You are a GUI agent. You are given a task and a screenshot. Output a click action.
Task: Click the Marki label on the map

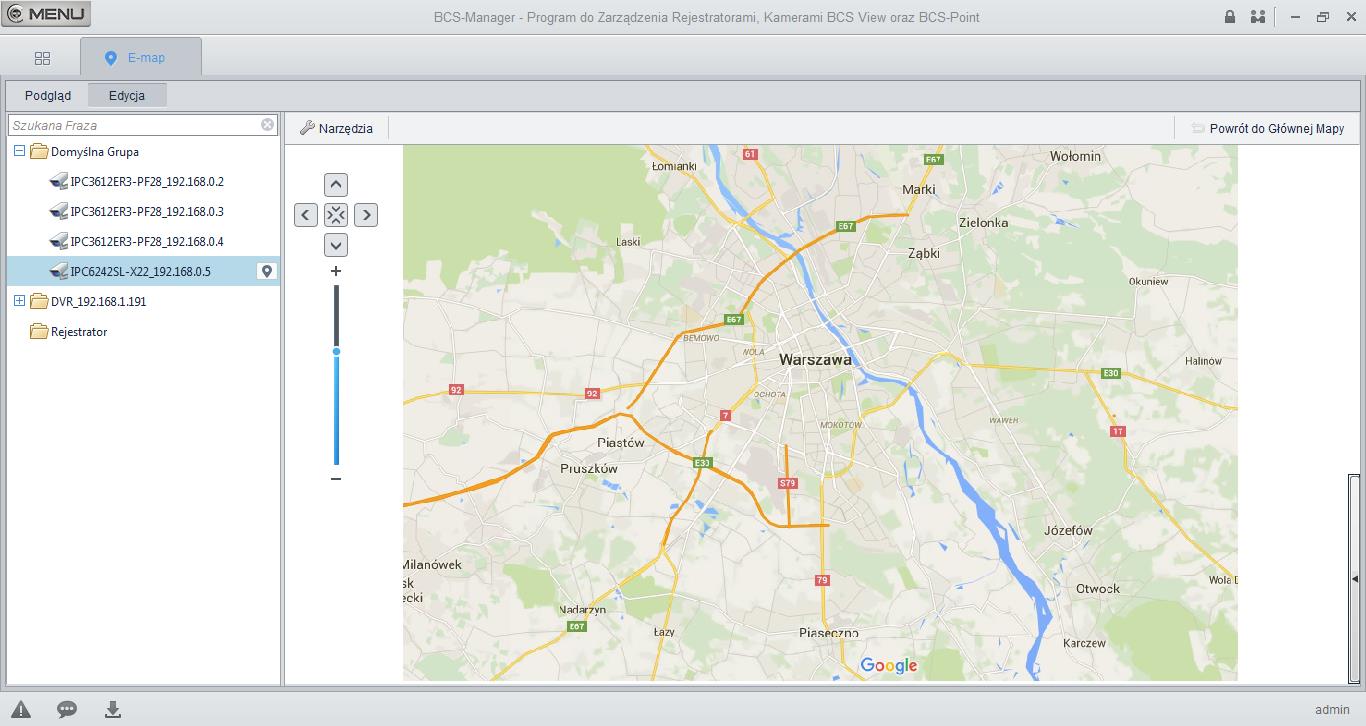[918, 189]
